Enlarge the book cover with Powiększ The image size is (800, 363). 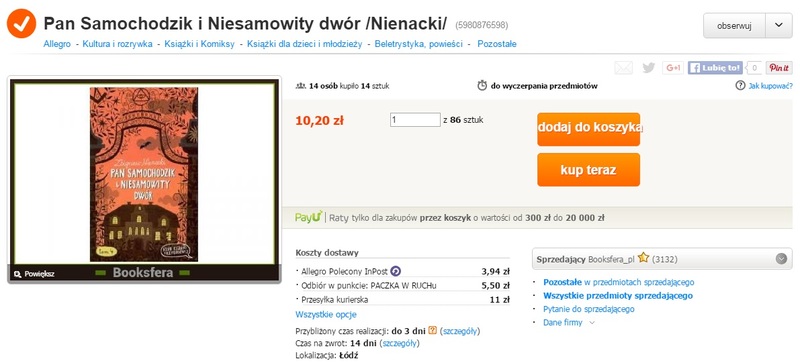34,274
